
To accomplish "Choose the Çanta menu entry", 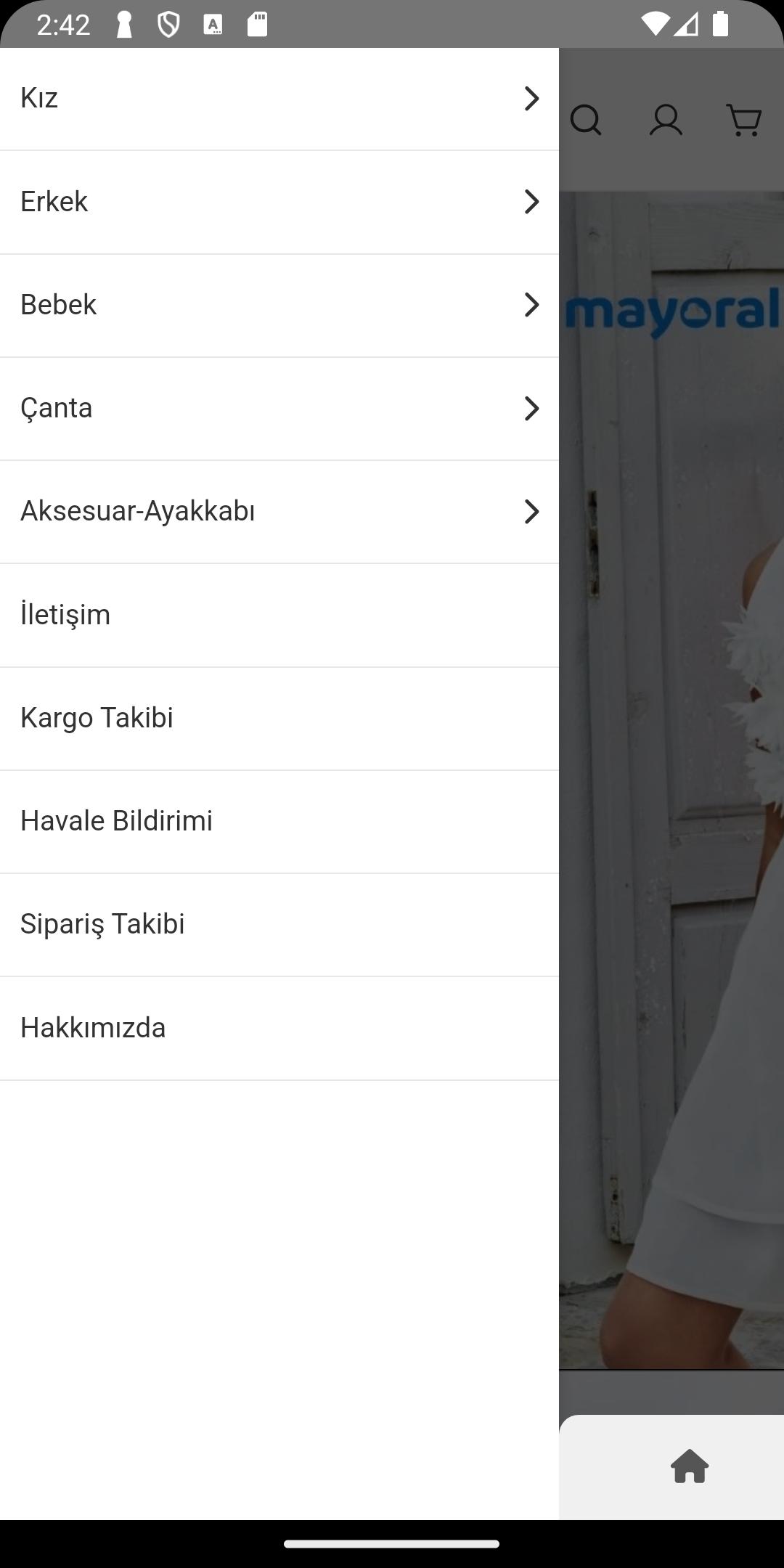I will 279,409.
